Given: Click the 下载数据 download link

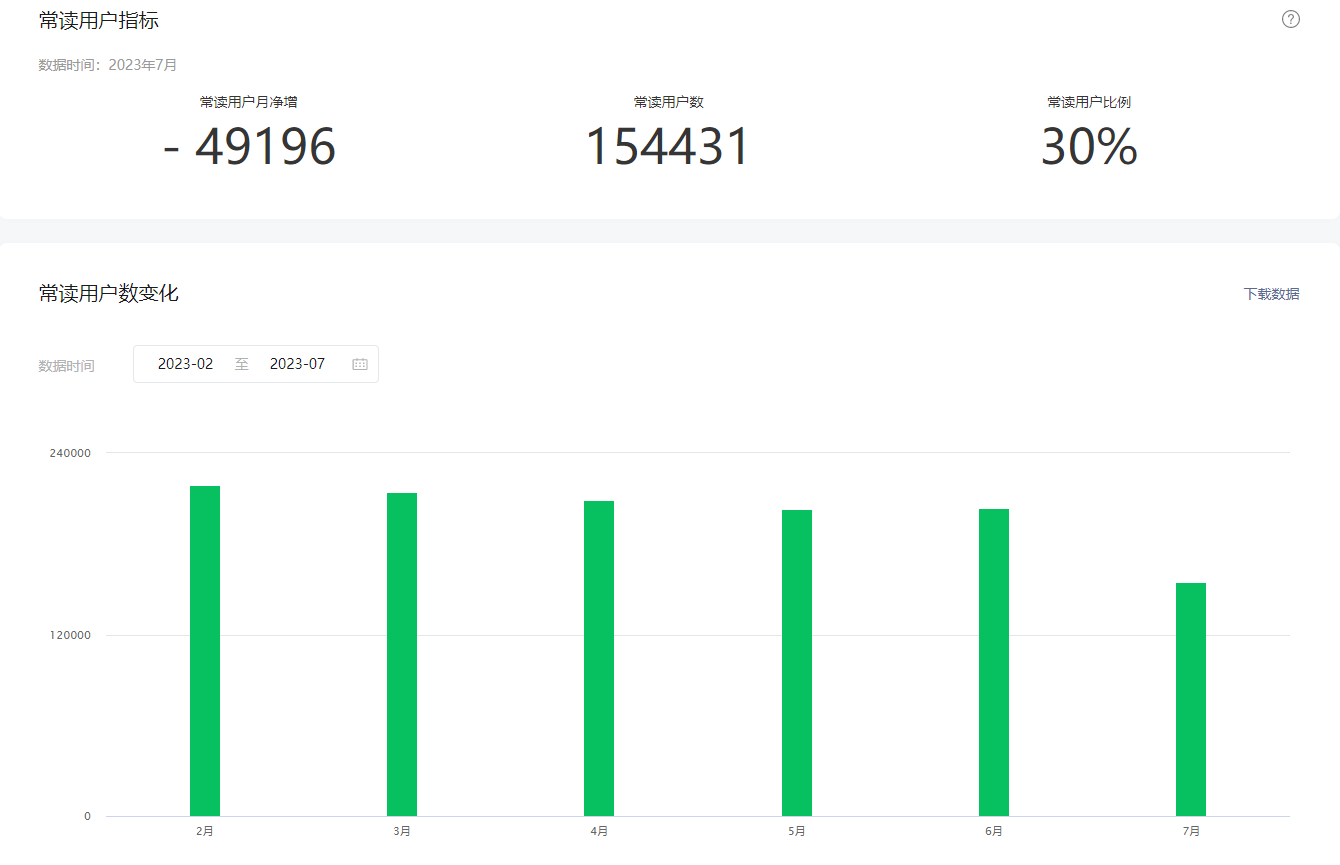Looking at the screenshot, I should pyautogui.click(x=1272, y=294).
